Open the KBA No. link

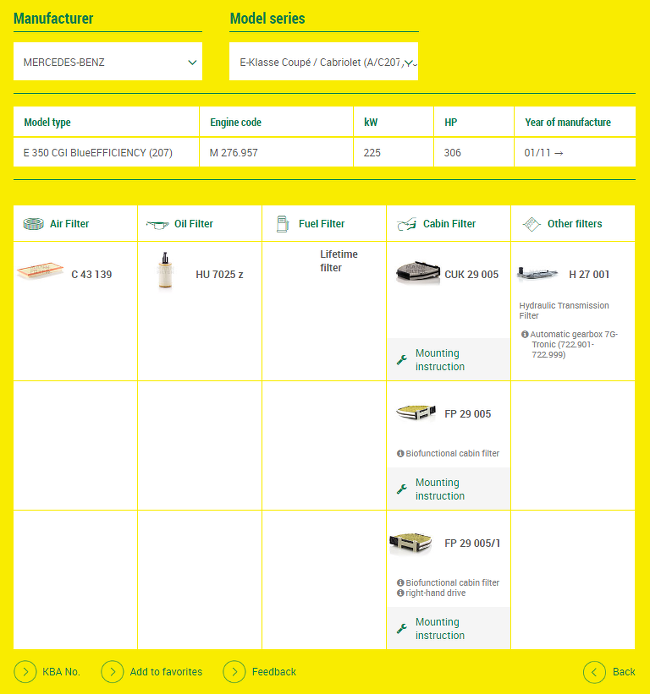point(61,672)
